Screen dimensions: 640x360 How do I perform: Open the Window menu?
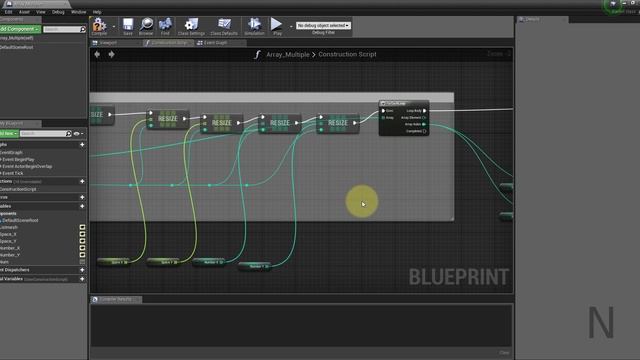(x=78, y=12)
